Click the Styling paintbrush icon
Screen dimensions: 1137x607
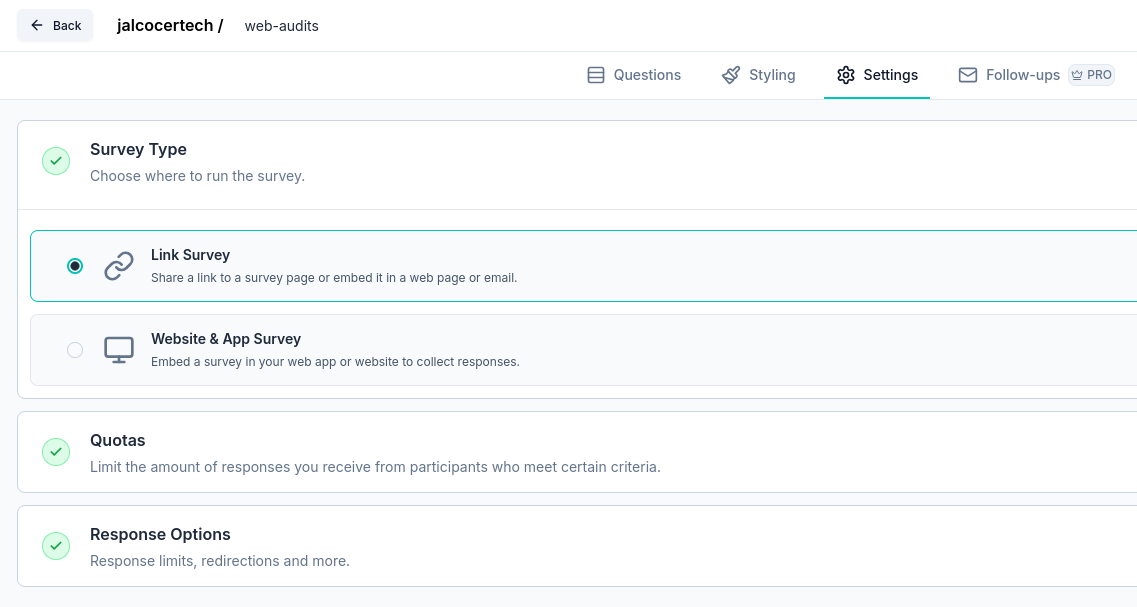(x=730, y=75)
